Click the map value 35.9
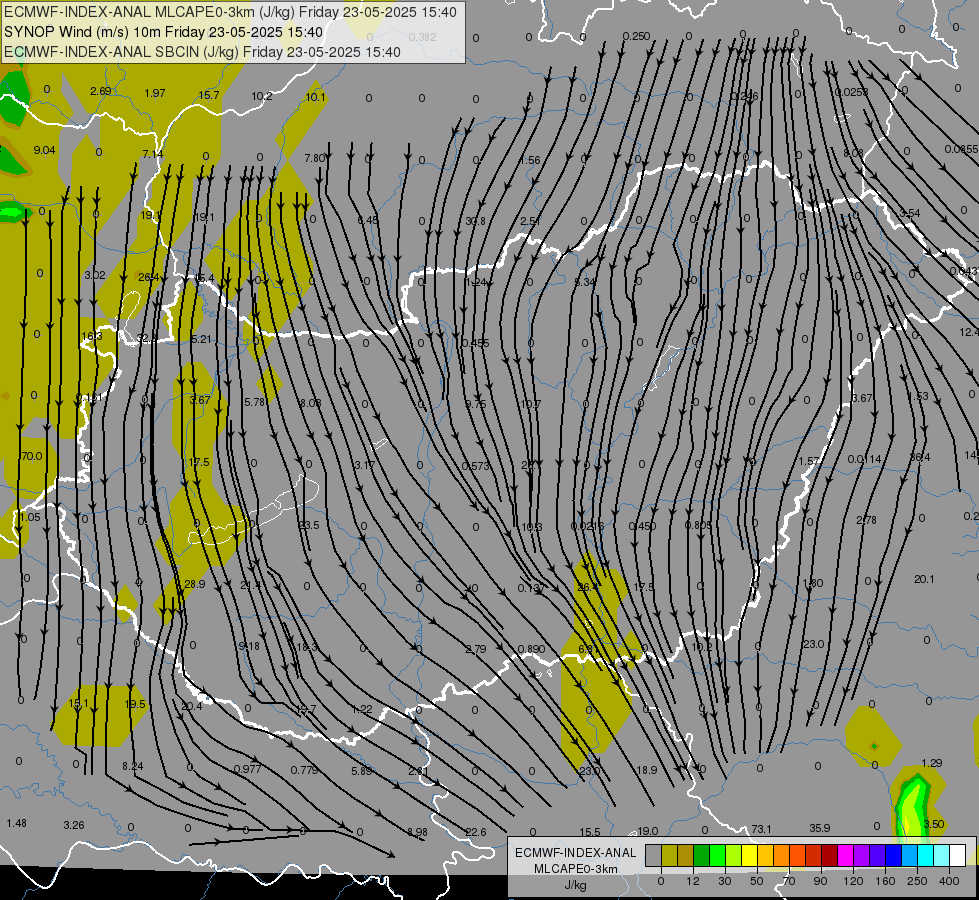Screen dimensions: 979x900 820,828
